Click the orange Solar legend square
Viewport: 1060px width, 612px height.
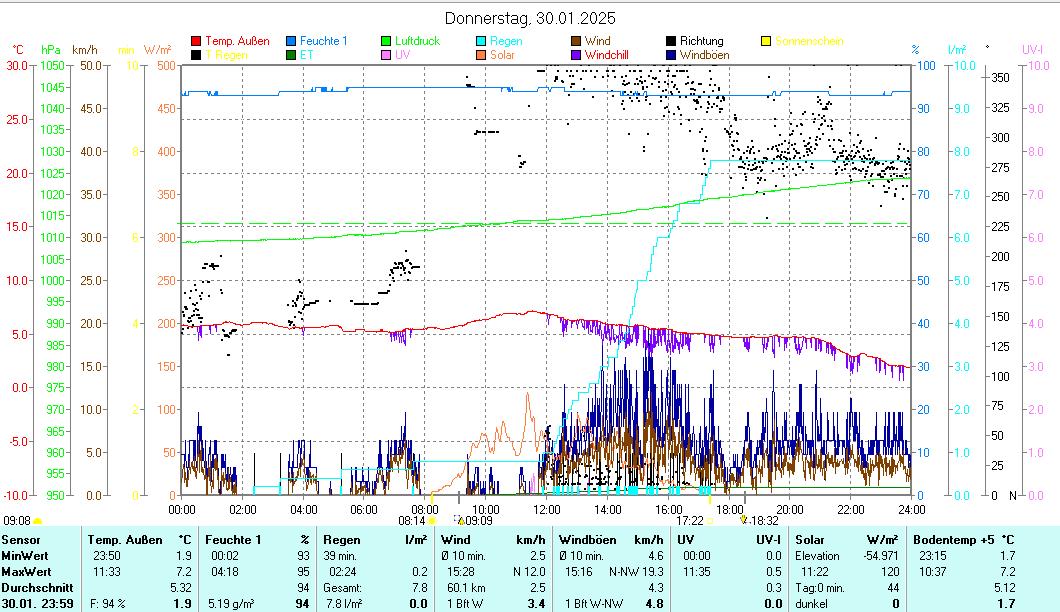click(x=481, y=55)
